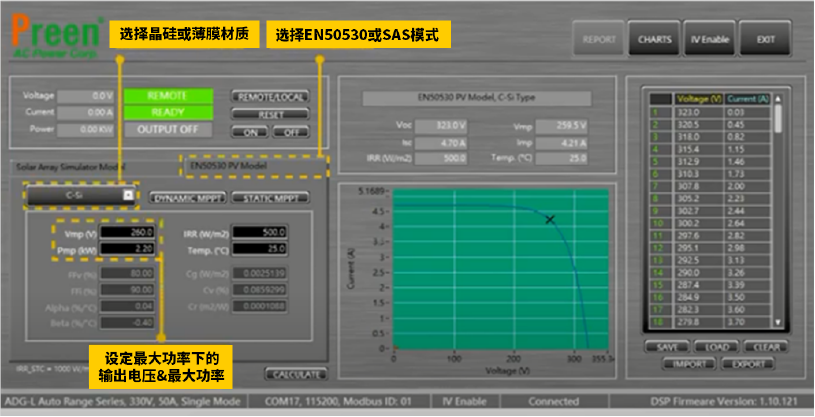Toggle REMOTE/LOCAL control mode
The height and width of the screenshot is (417, 815).
[x=270, y=97]
